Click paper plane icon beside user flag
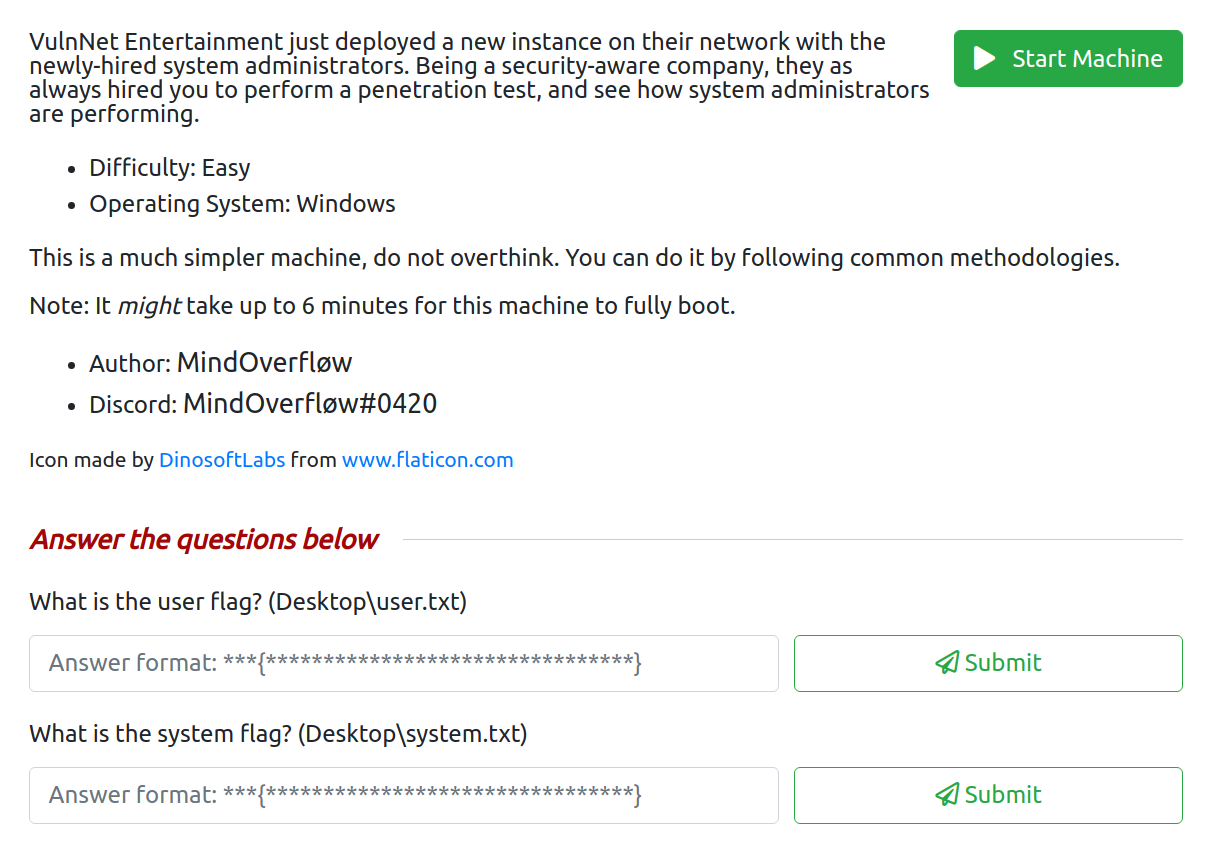 [x=947, y=663]
